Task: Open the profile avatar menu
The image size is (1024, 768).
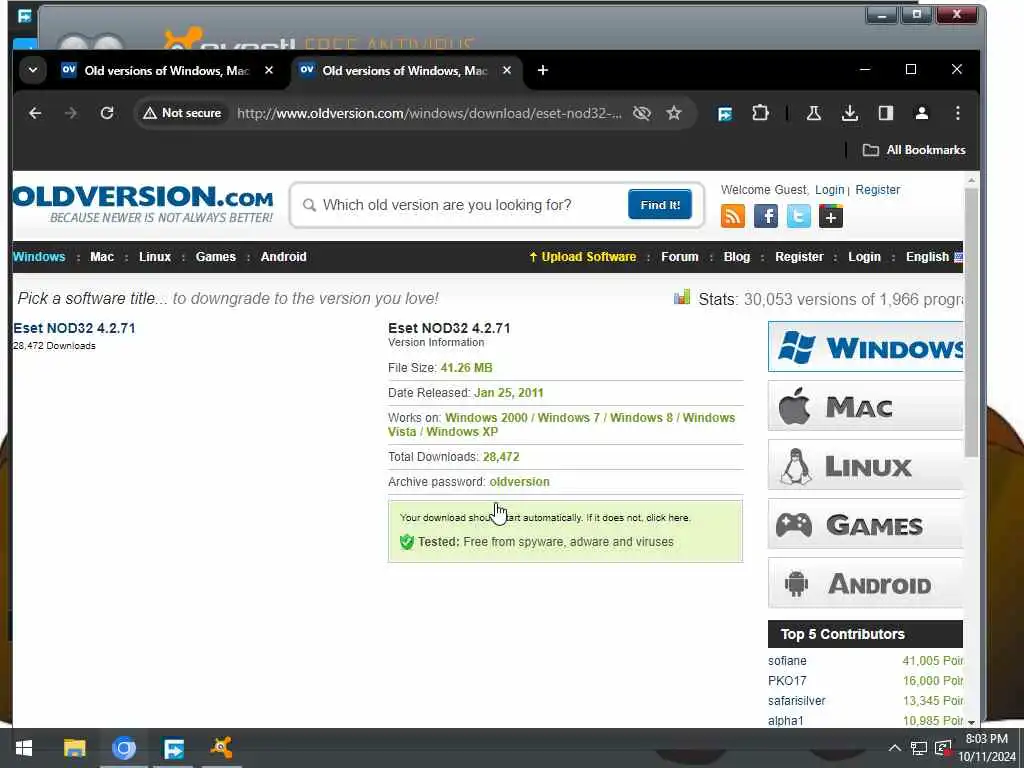Action: click(921, 113)
